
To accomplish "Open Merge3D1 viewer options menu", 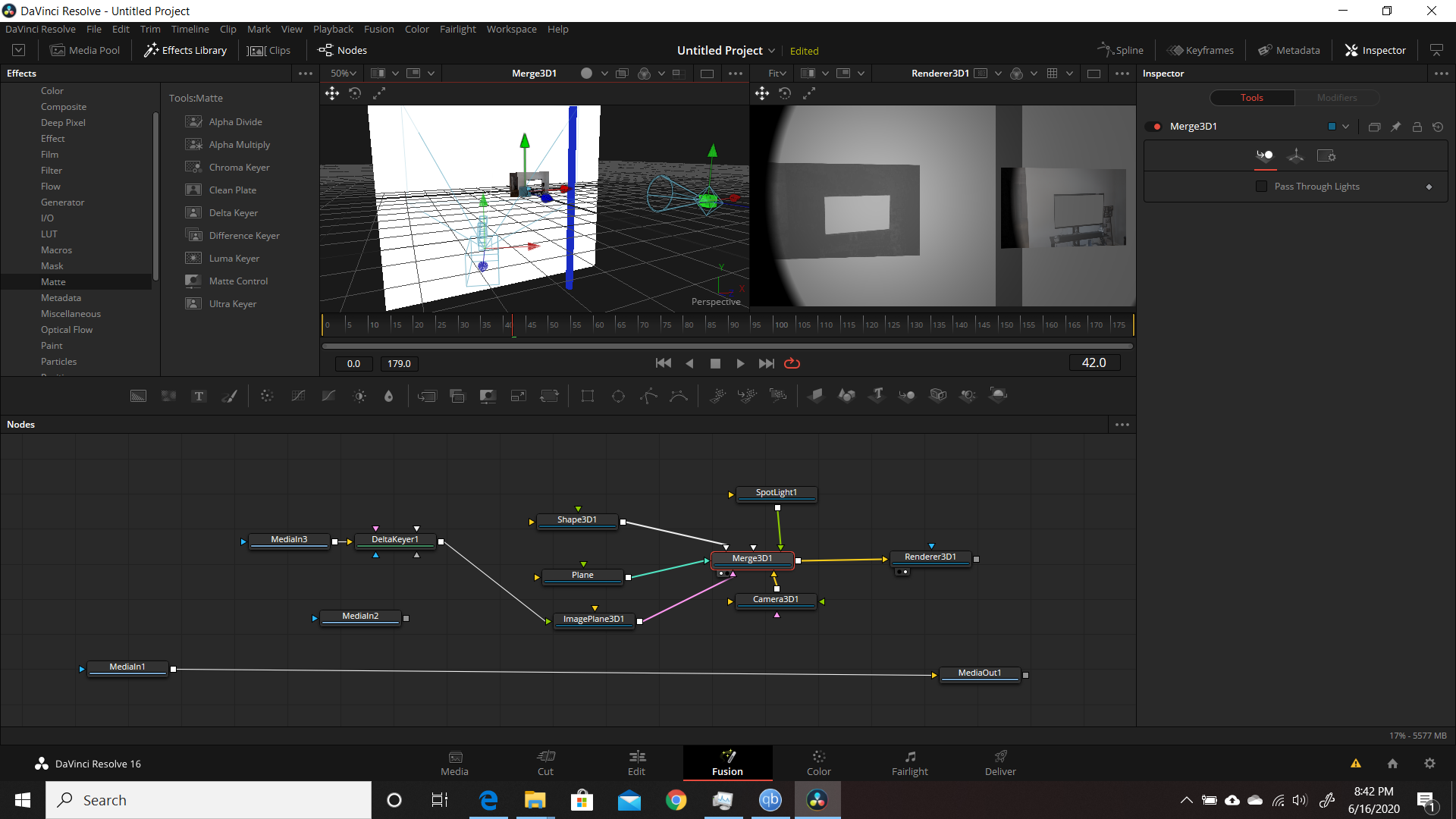I will coord(736,74).
